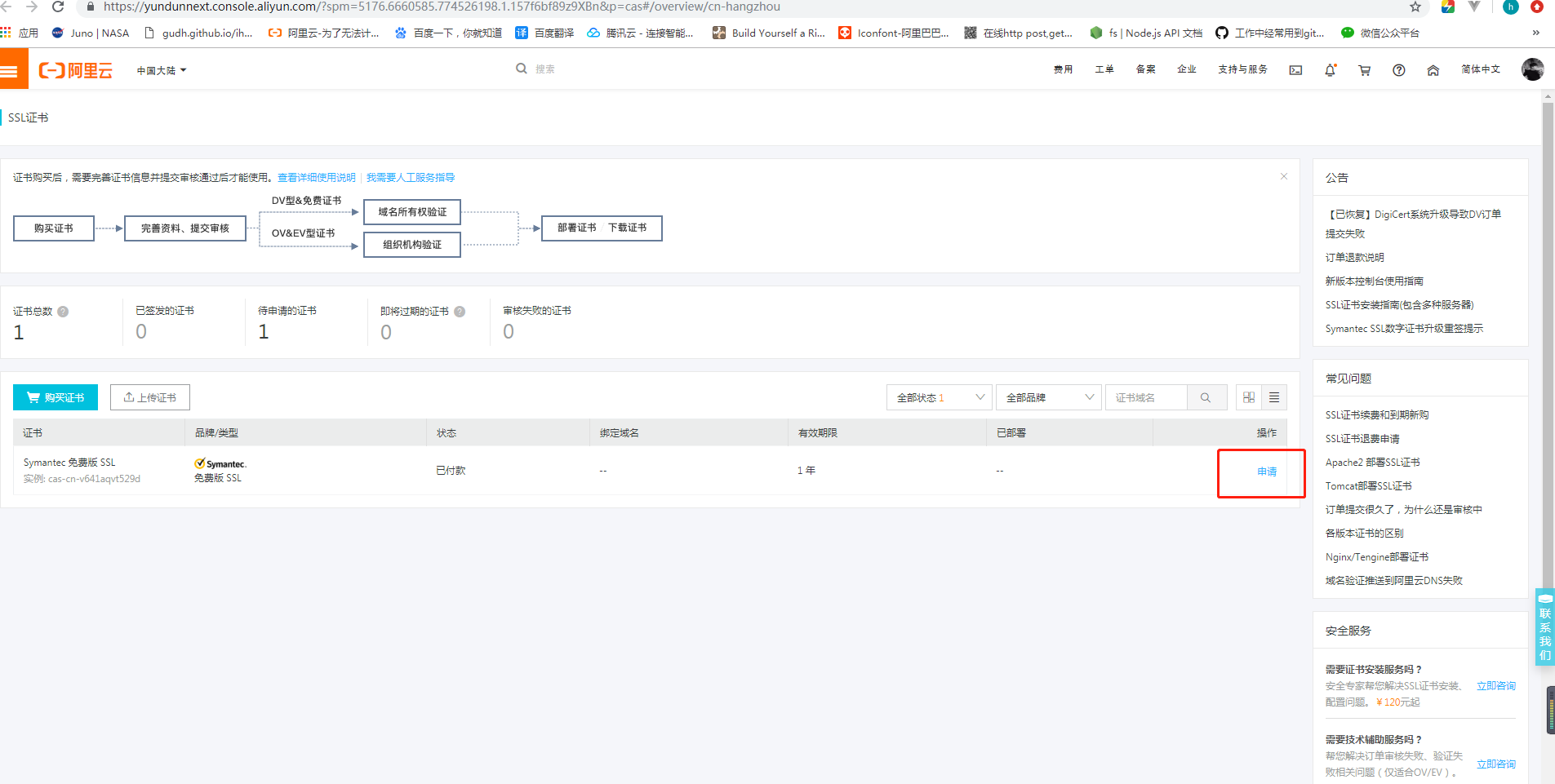Click Symantec 免费版 SSL certificate name
1555x784 pixels.
coord(69,463)
